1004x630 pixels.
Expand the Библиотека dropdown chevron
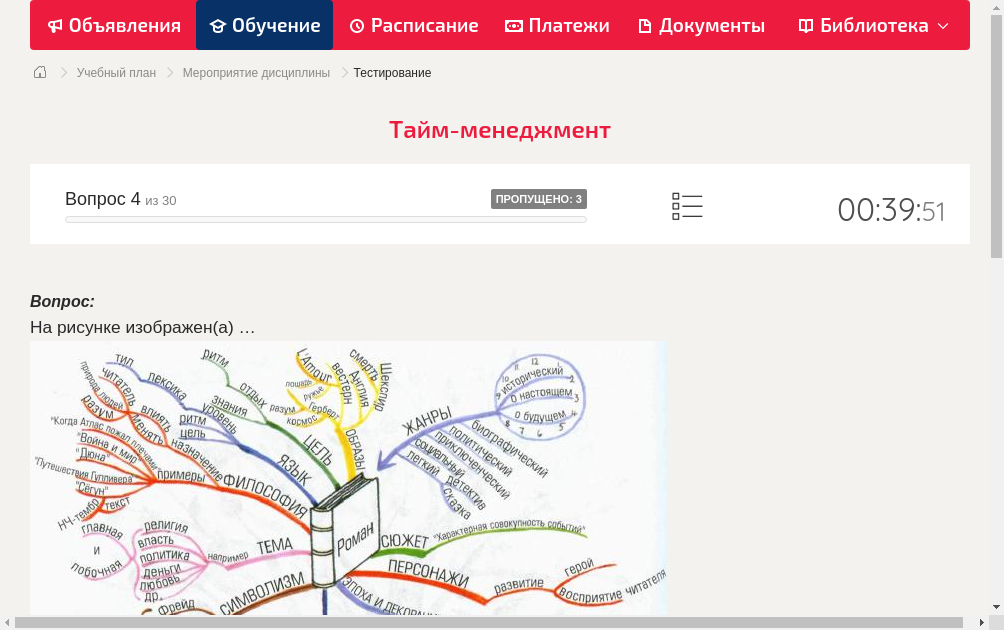pyautogui.click(x=942, y=27)
